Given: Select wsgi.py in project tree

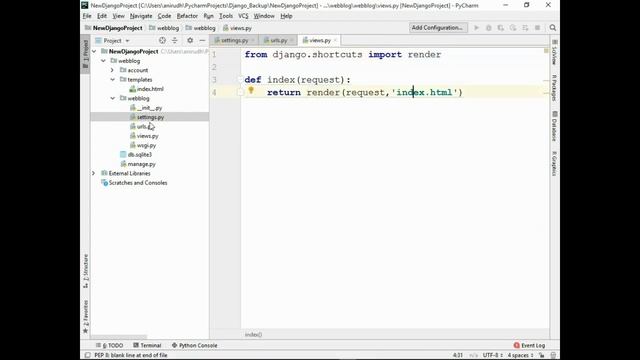Looking at the screenshot, I should pyautogui.click(x=143, y=145).
